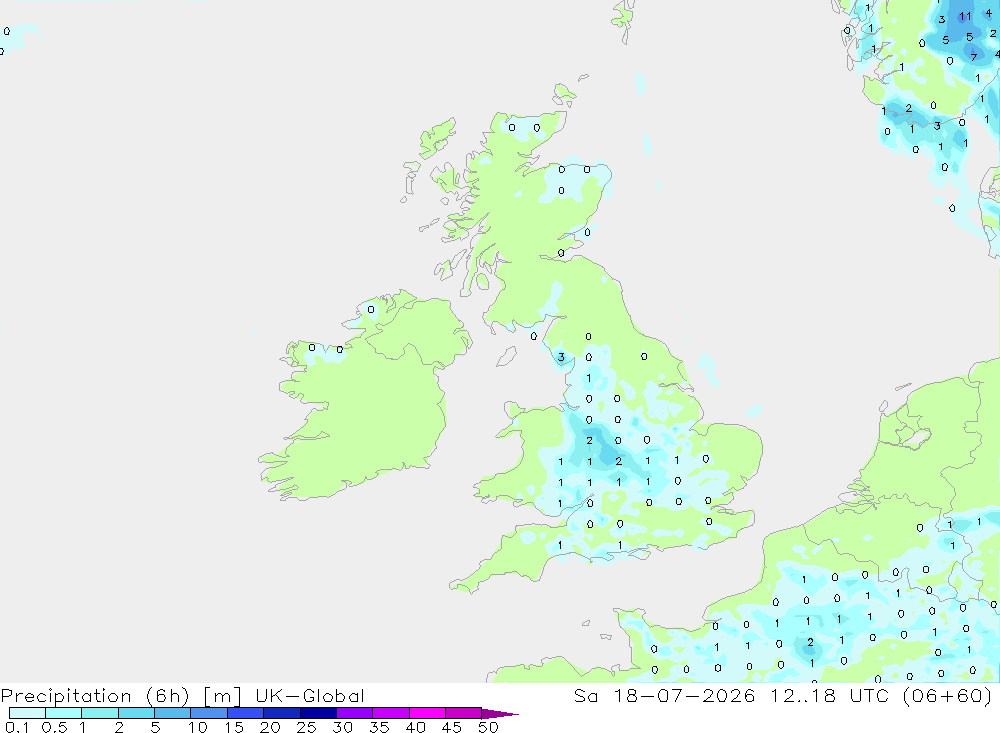Click the 40–45 magenta legend swatch
The image size is (1000, 733).
tap(427, 713)
